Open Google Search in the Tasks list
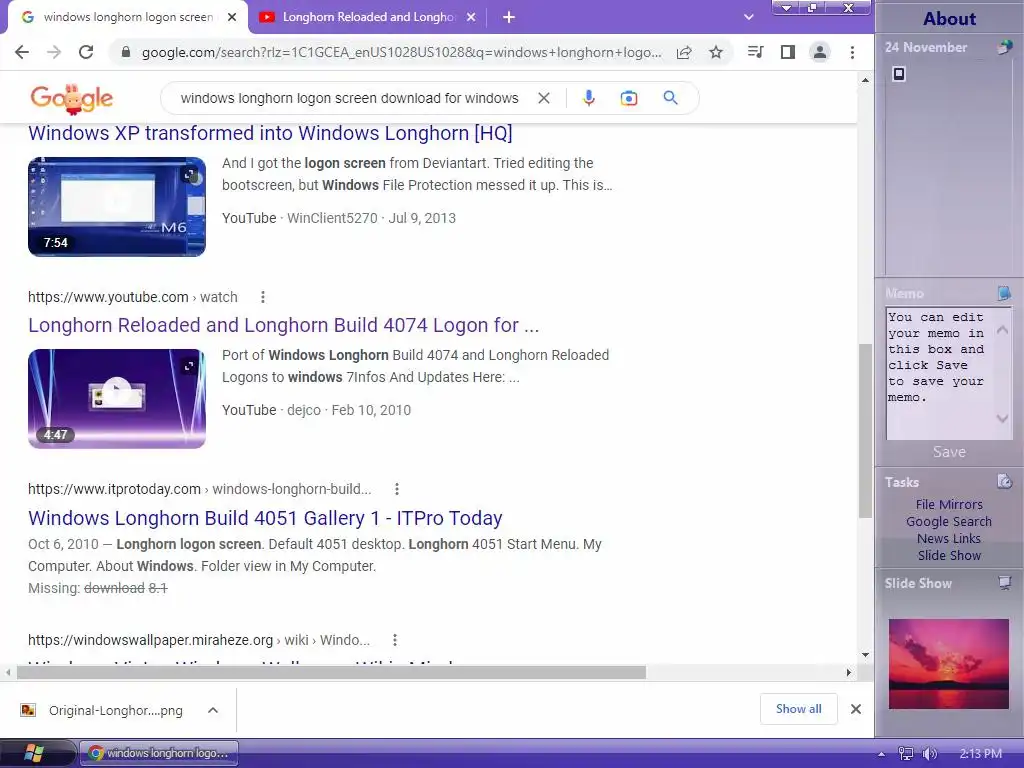The height and width of the screenshot is (768, 1024). 949,521
